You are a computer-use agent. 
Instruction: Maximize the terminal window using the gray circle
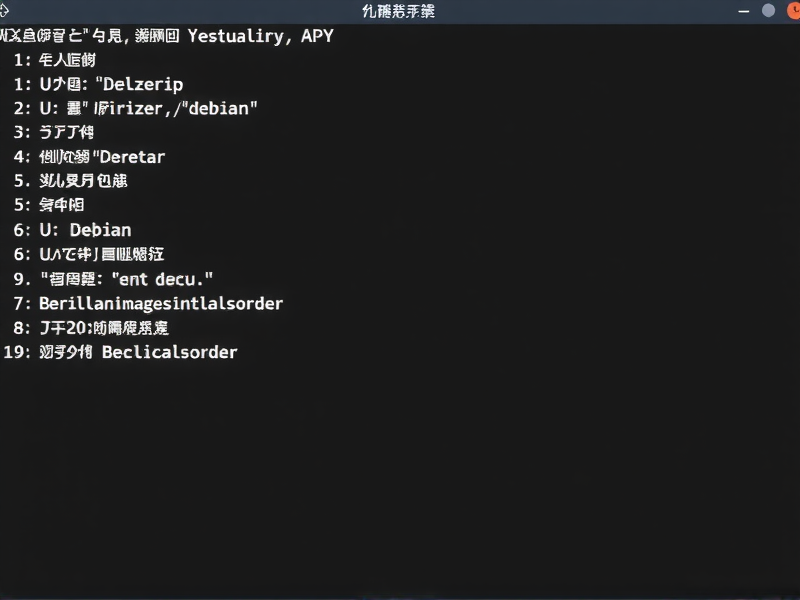[x=768, y=11]
